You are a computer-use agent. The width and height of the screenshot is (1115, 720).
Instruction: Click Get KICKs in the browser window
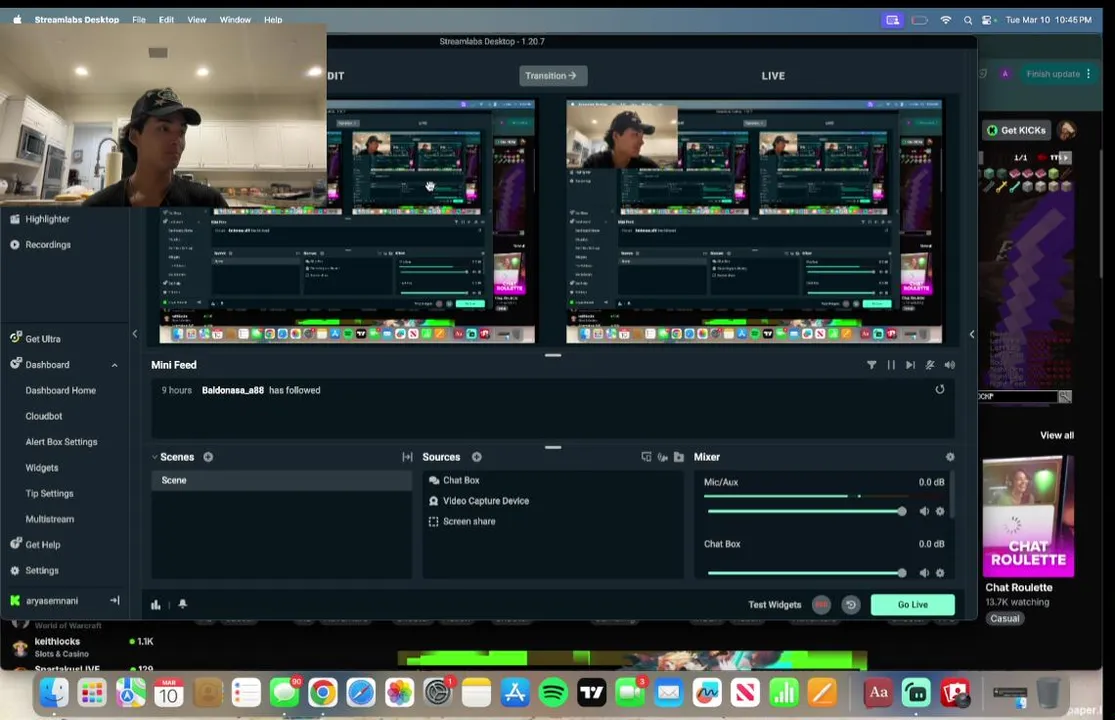[1016, 130]
